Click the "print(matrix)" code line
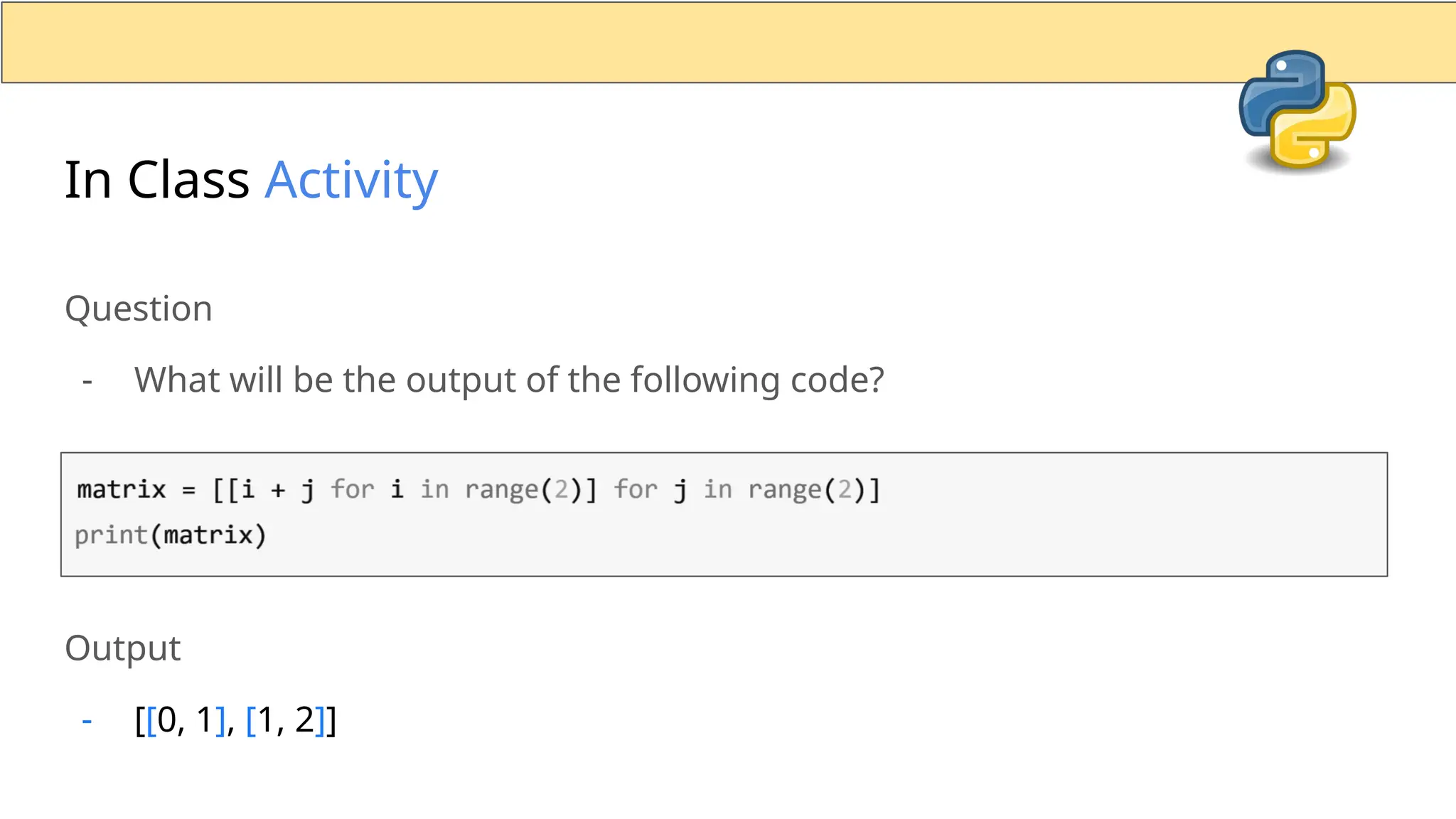This screenshot has width=1456, height=819. 171,535
